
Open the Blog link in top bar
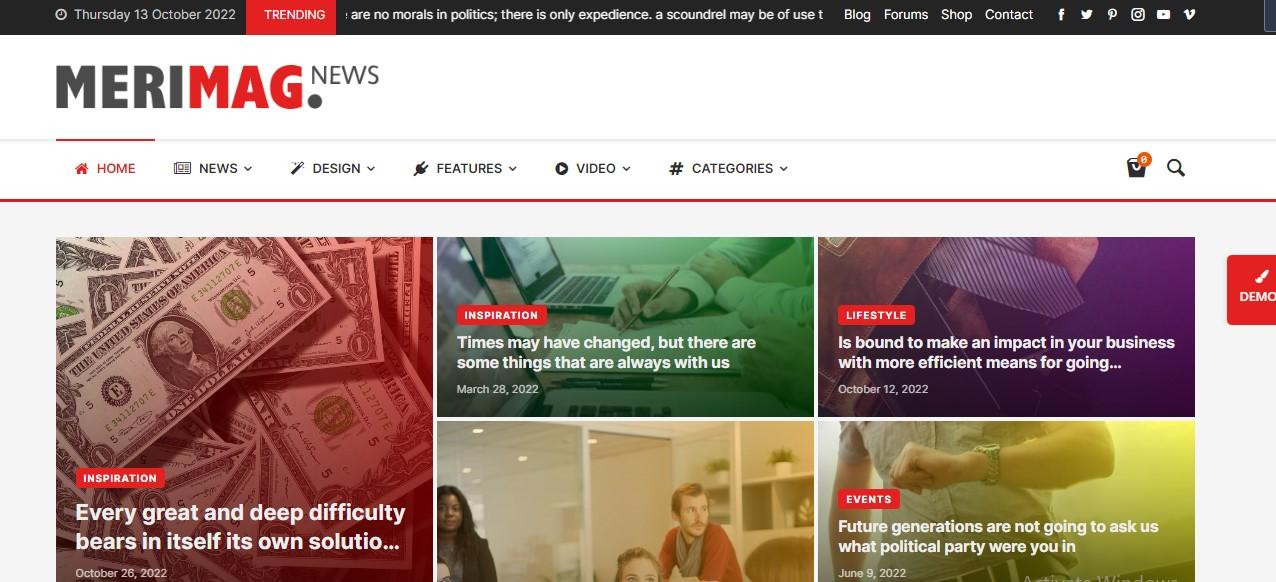[x=857, y=15]
